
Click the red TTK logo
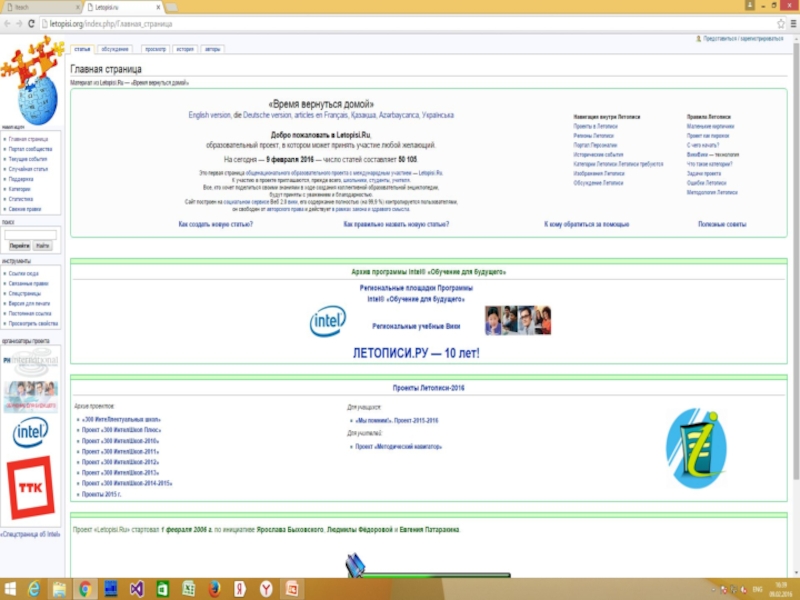tap(31, 487)
